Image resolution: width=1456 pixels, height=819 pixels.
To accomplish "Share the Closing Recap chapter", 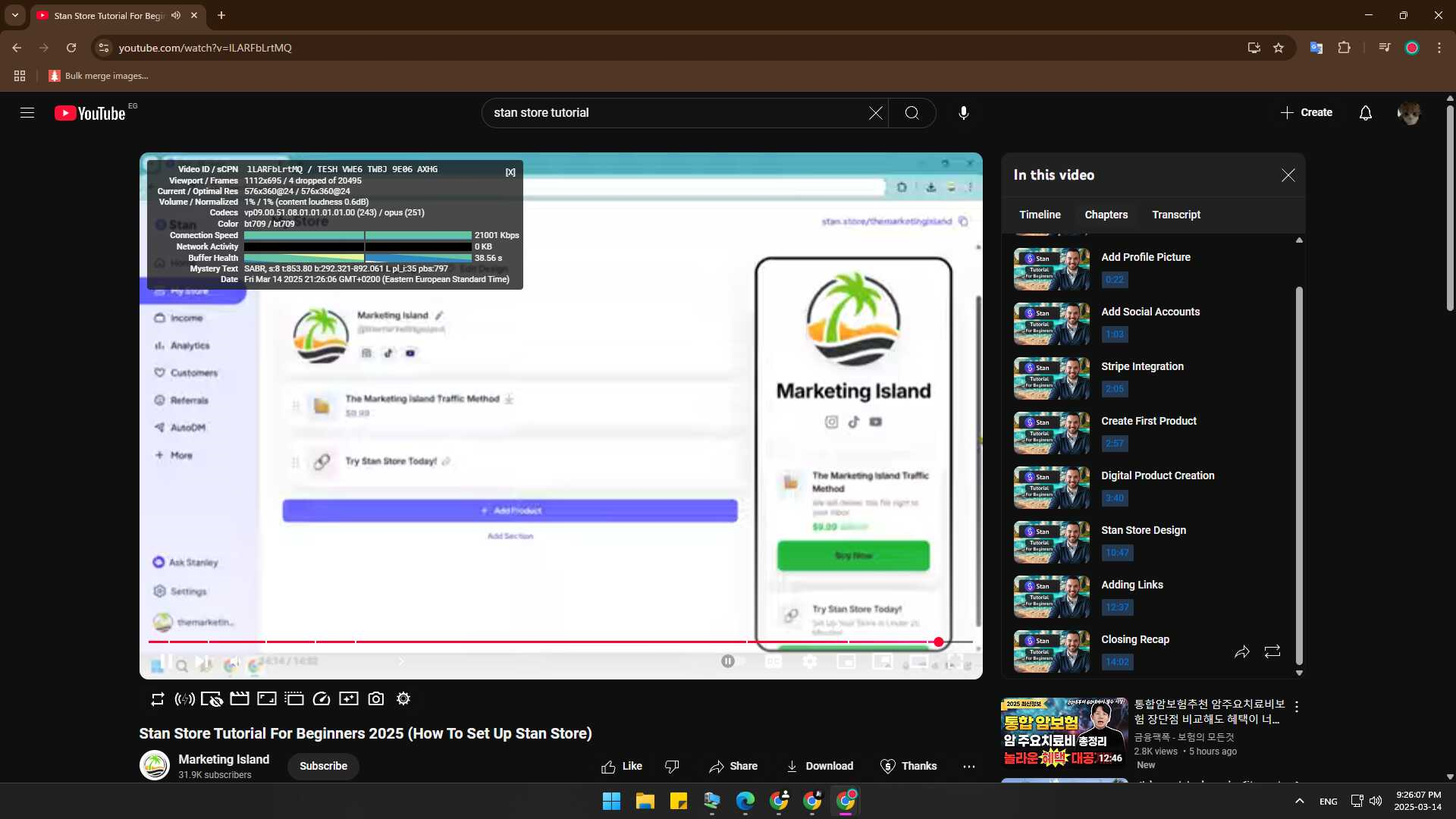I will [x=1241, y=651].
